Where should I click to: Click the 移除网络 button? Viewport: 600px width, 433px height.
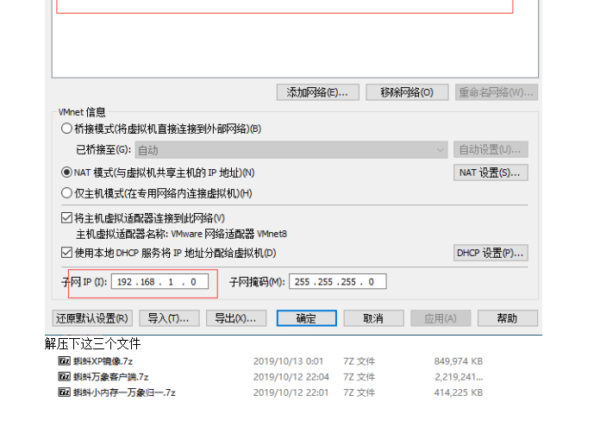point(406,92)
